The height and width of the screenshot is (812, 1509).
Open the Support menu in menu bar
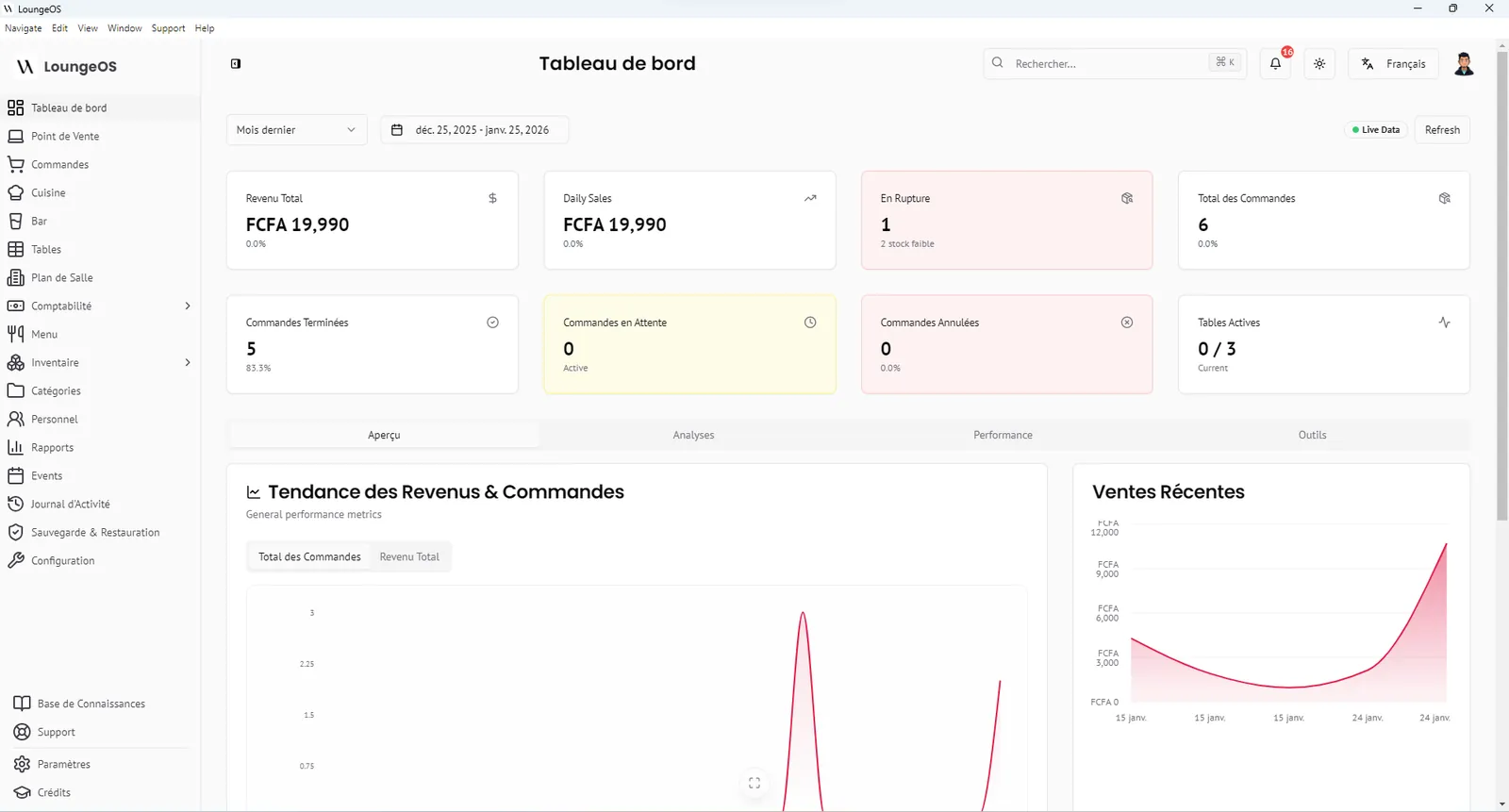(168, 28)
